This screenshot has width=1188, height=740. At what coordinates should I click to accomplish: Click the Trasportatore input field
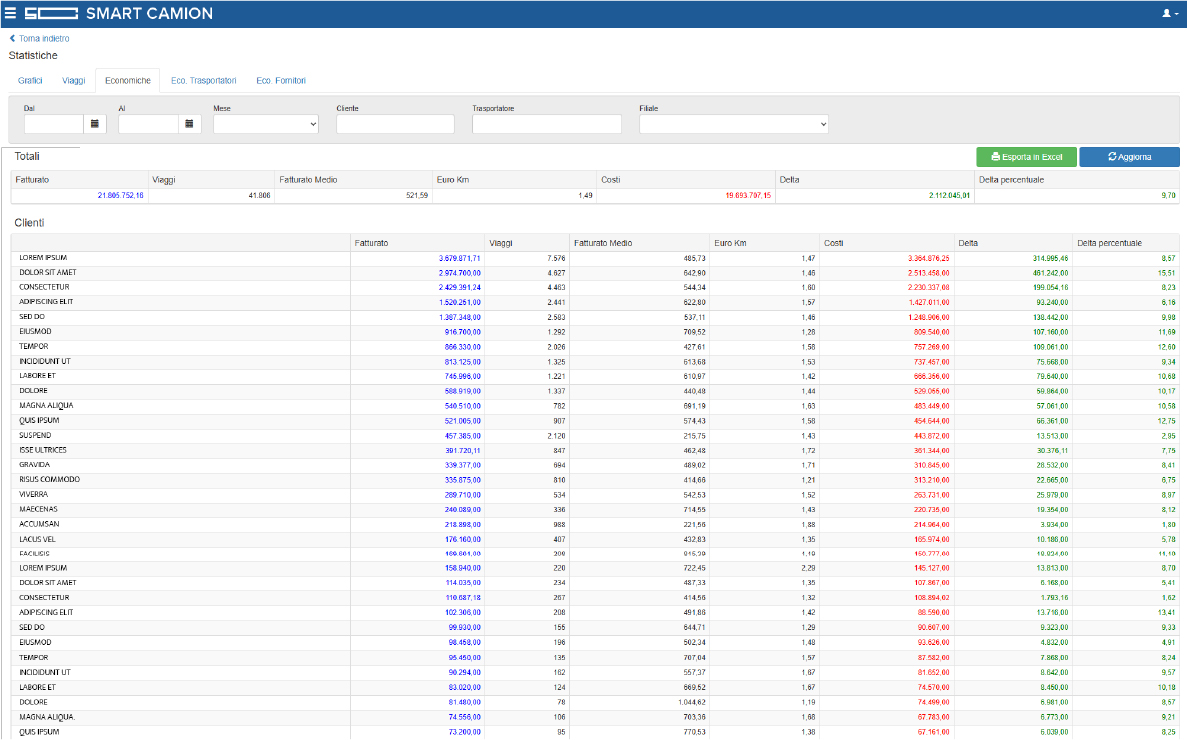coord(547,123)
